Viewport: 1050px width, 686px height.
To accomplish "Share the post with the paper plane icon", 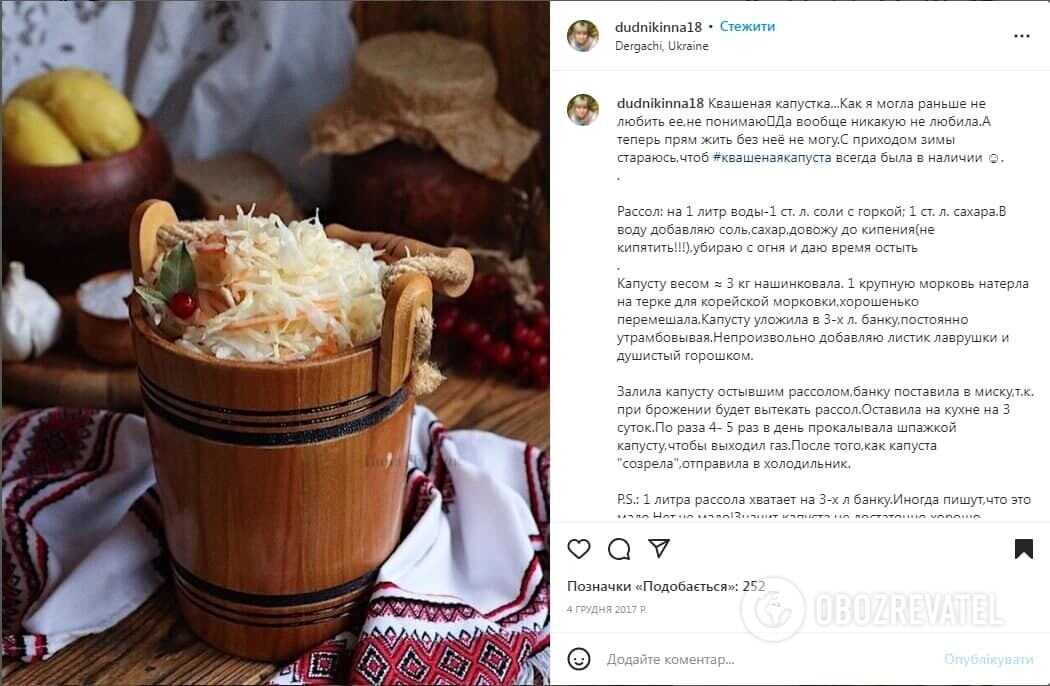I will 659,548.
